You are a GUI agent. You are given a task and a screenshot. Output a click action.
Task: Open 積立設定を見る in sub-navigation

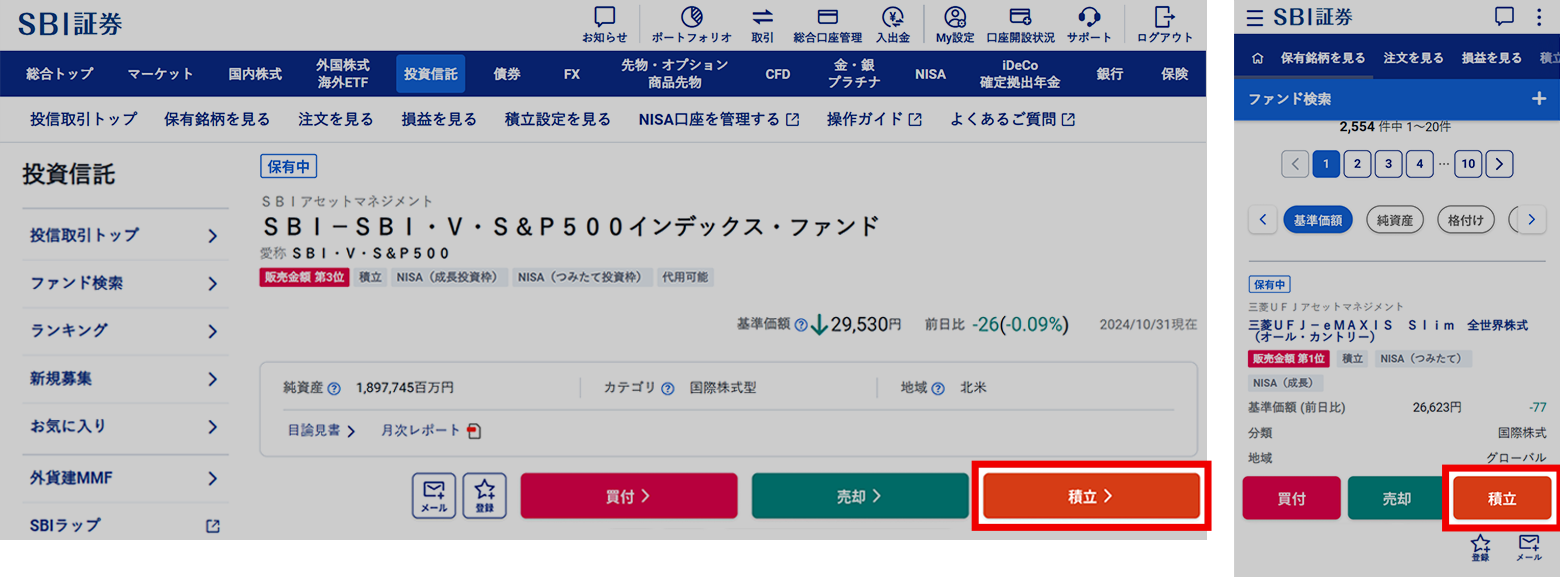(x=558, y=119)
